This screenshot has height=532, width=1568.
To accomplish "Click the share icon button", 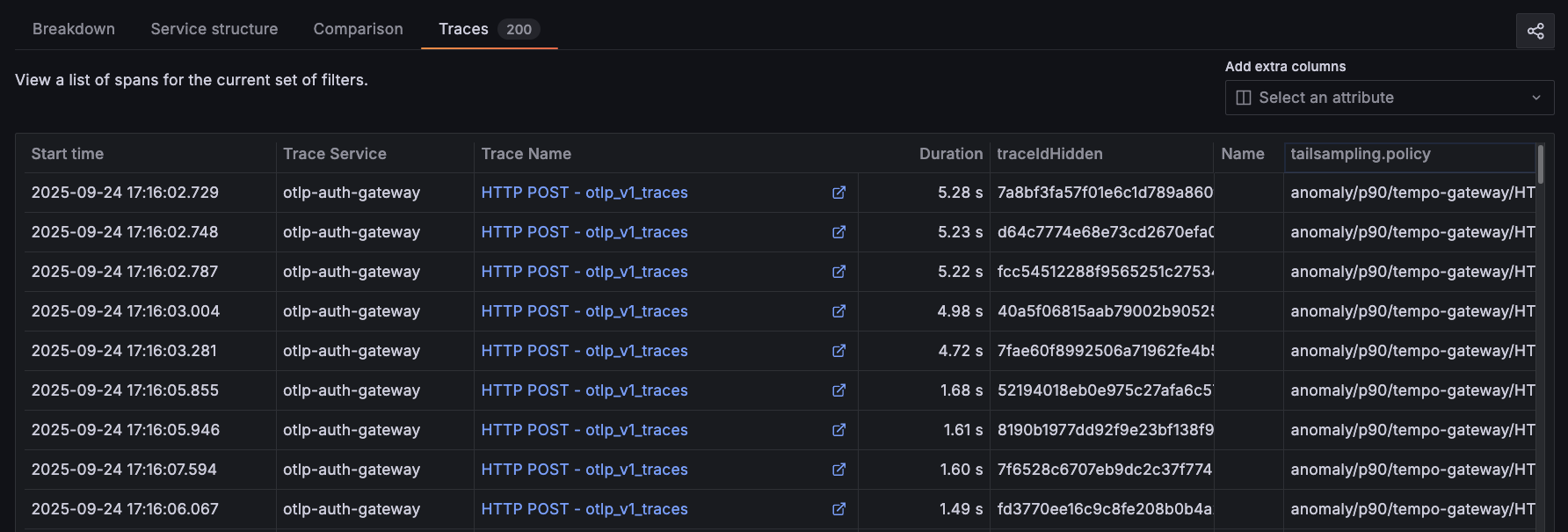I will (x=1535, y=31).
